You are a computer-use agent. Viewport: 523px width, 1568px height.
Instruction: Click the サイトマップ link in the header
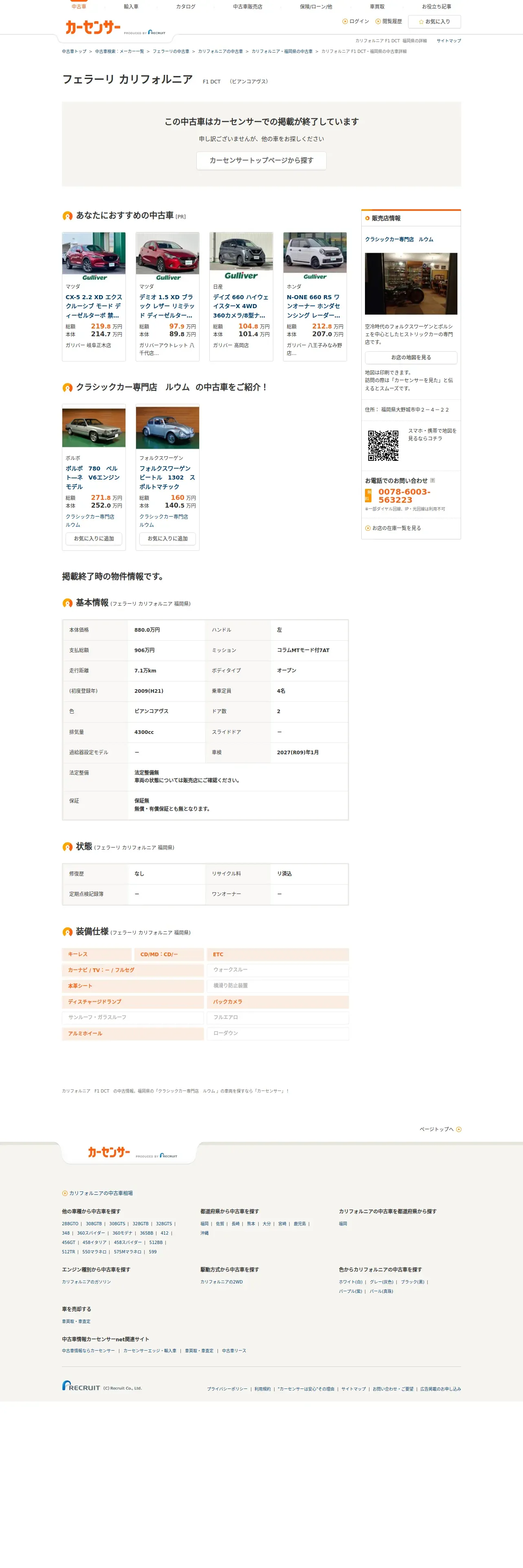pos(449,41)
